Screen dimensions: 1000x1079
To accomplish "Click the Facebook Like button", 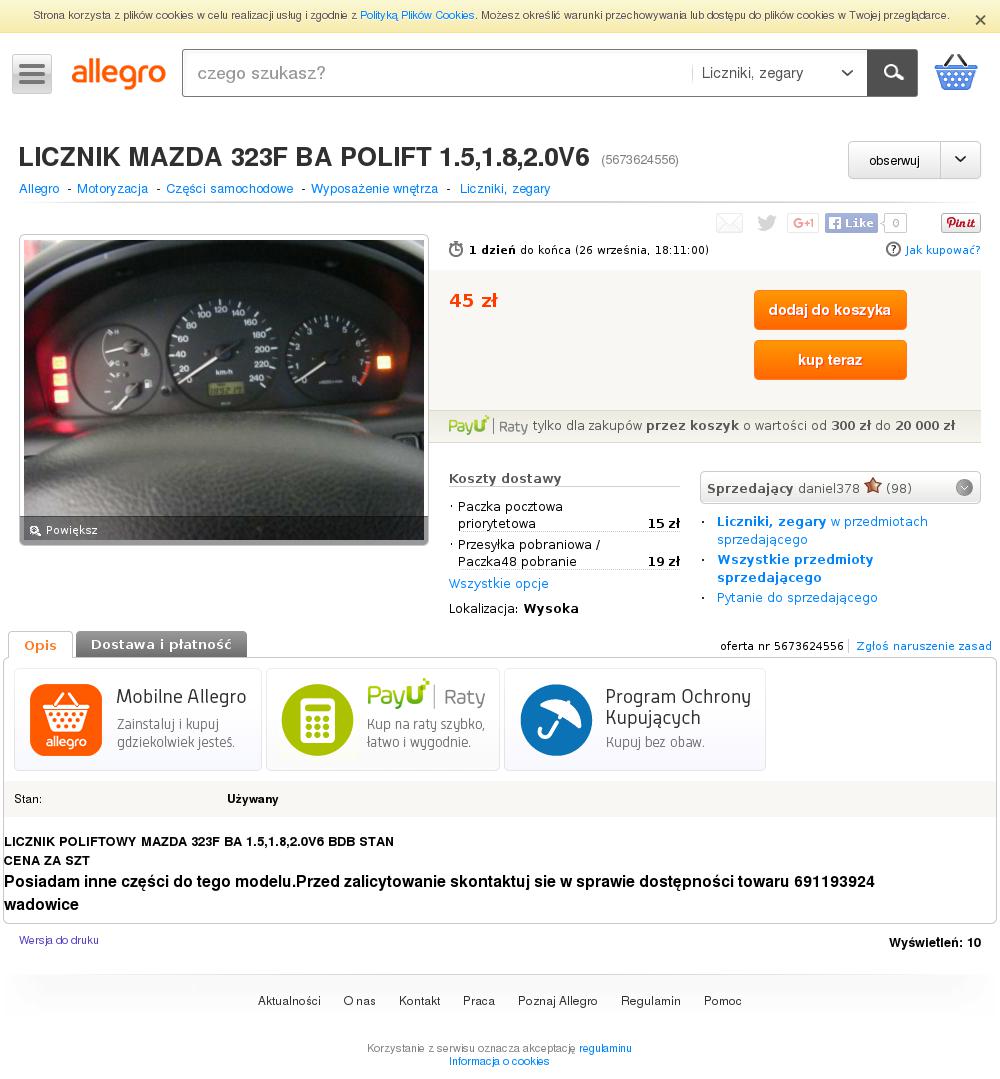I will click(x=851, y=223).
